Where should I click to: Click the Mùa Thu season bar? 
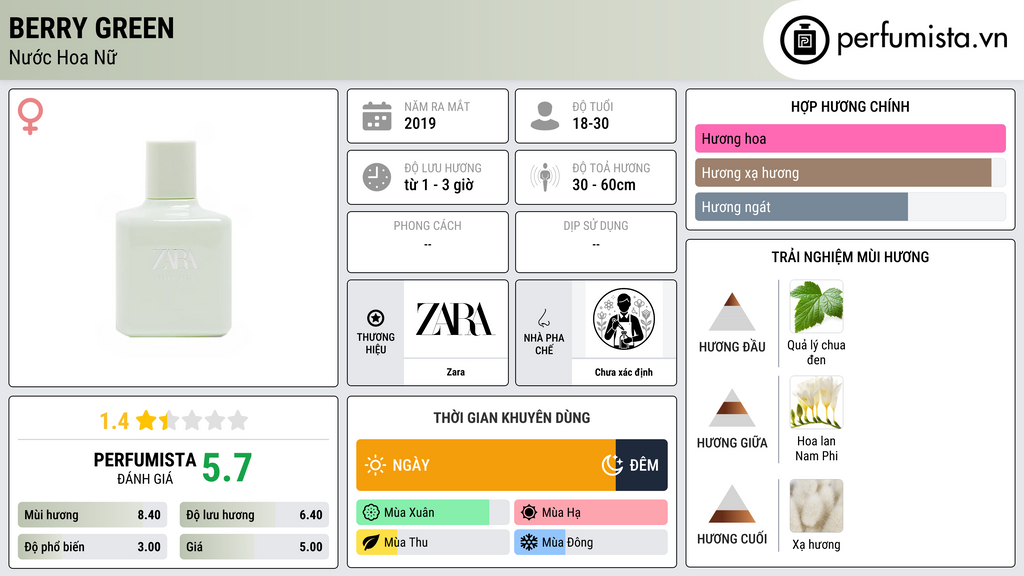pos(432,542)
